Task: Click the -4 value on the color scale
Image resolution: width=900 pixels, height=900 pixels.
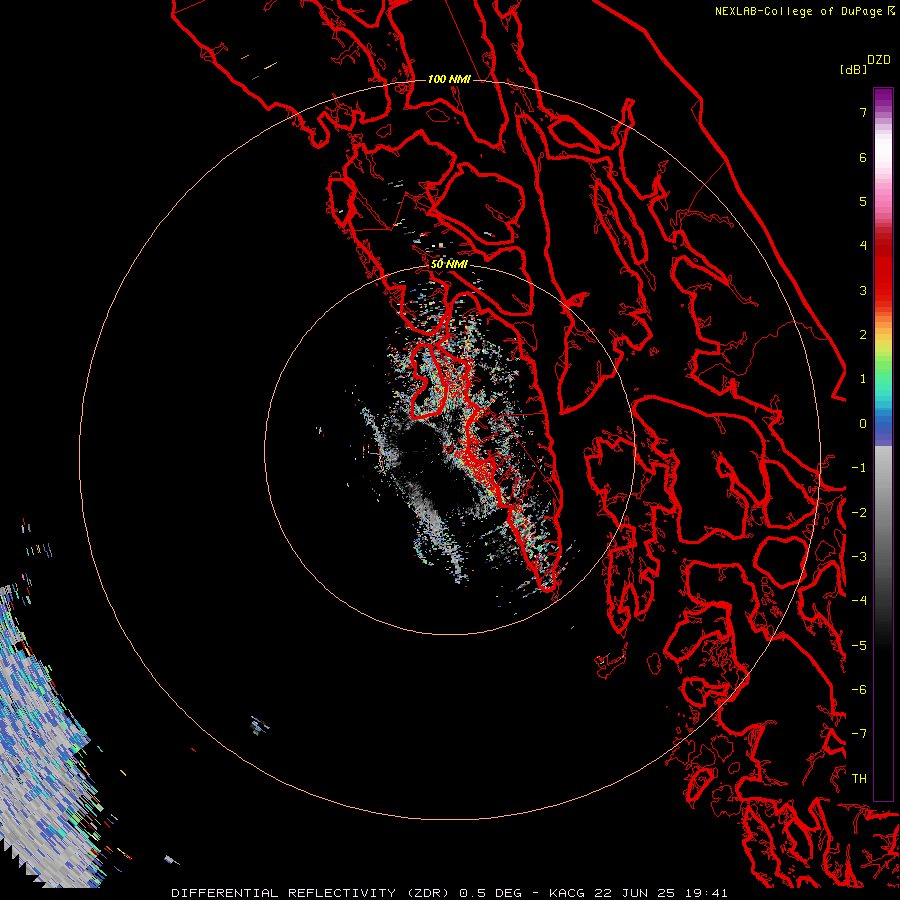Action: [x=859, y=601]
